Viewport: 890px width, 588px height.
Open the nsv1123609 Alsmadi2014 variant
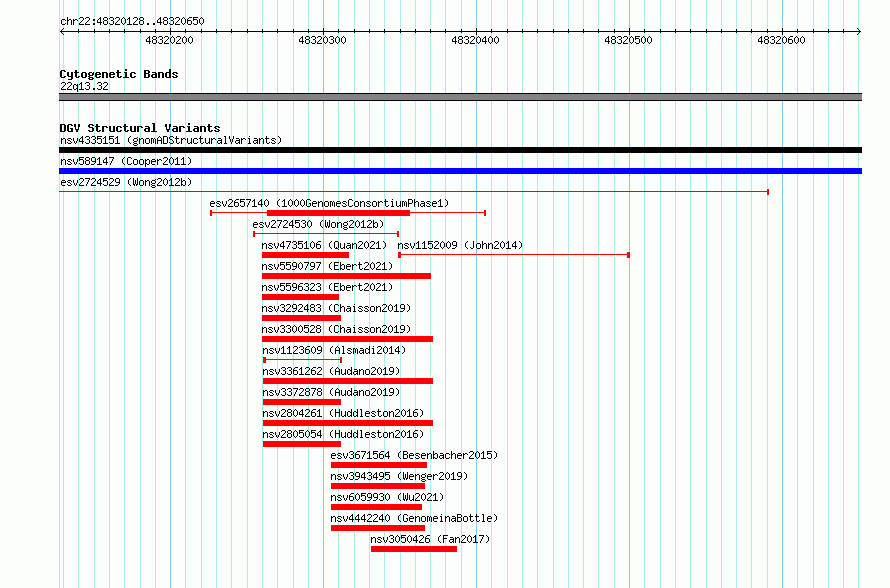tap(334, 350)
